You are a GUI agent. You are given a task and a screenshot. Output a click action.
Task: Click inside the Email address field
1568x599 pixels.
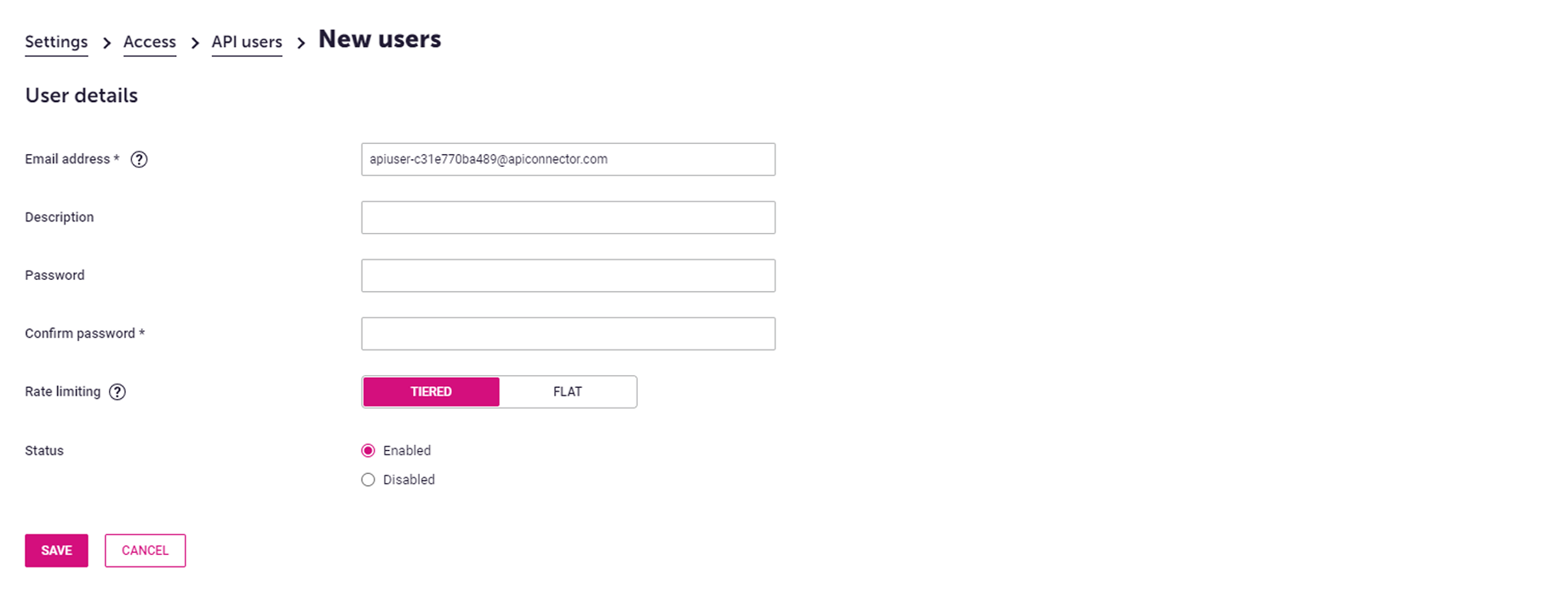[x=568, y=159]
